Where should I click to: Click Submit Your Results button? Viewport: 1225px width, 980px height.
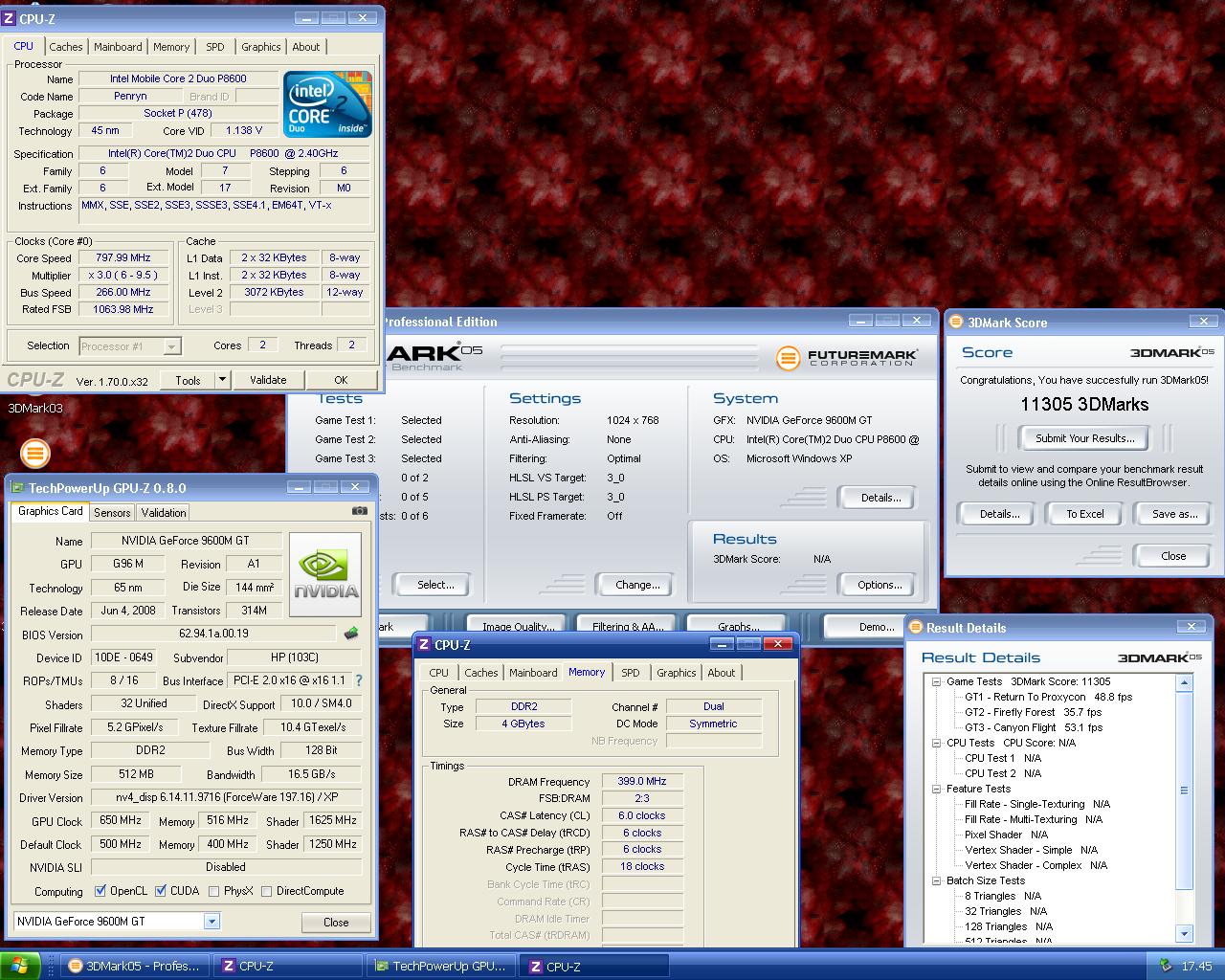tap(1085, 438)
